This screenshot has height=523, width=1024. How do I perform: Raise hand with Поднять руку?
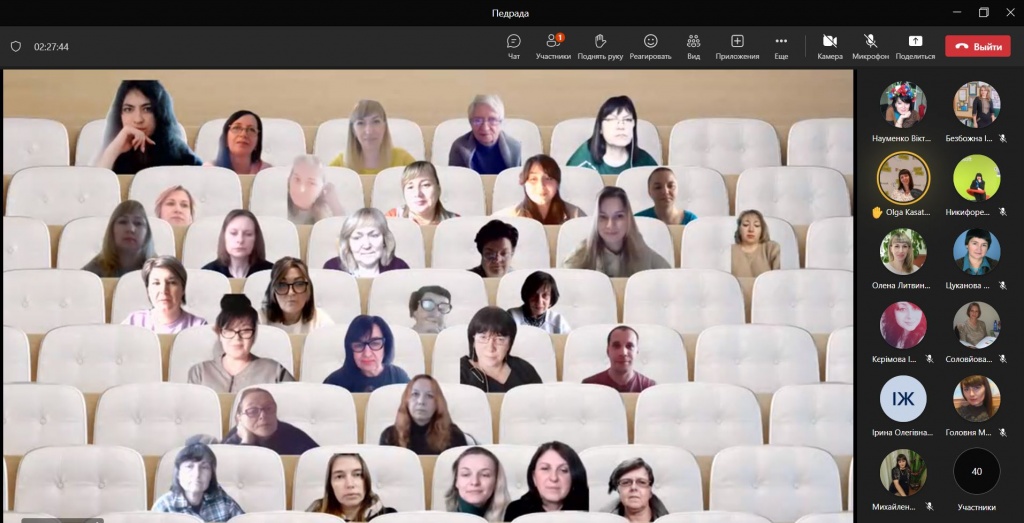pyautogui.click(x=600, y=46)
